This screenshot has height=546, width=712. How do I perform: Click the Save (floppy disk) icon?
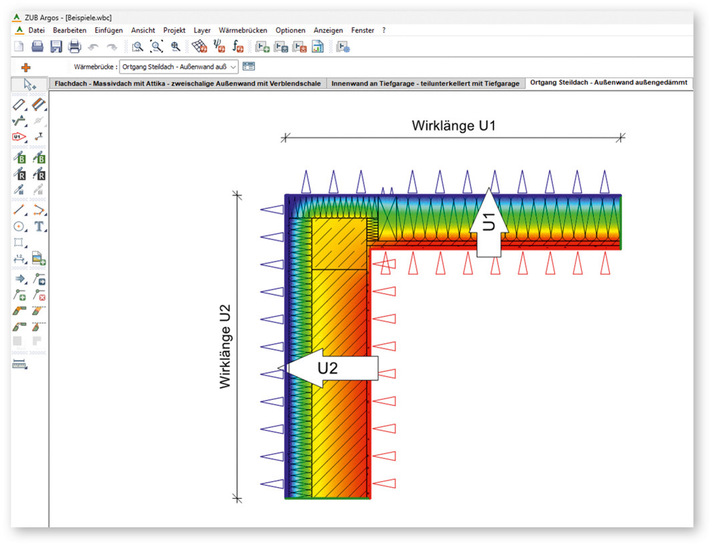[56, 46]
